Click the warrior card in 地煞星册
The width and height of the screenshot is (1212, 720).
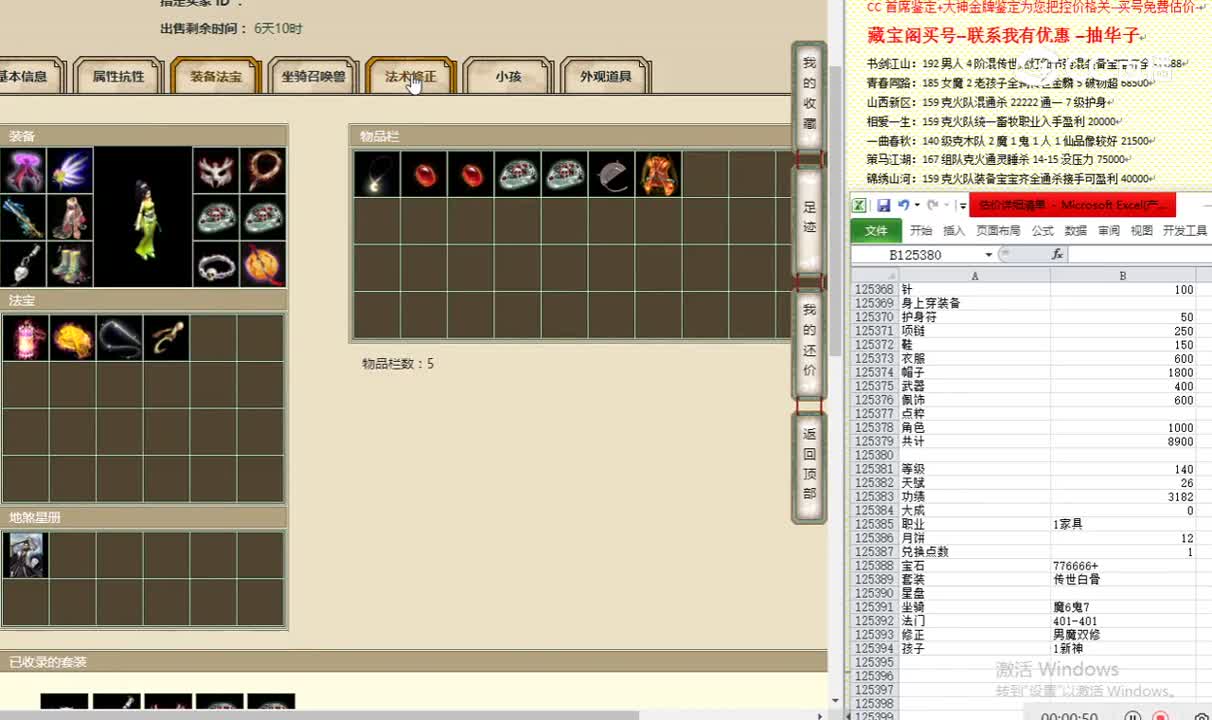pos(25,555)
